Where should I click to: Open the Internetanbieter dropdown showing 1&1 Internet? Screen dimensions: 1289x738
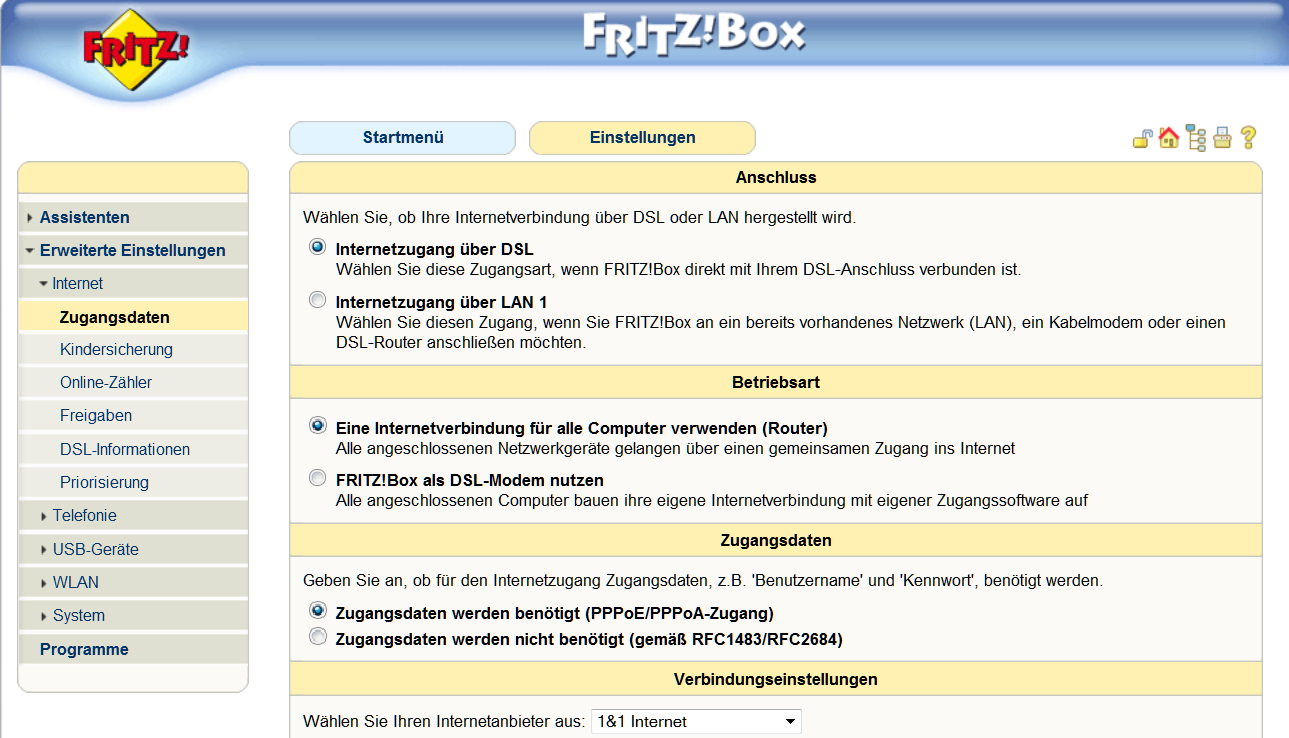pyautogui.click(x=697, y=721)
